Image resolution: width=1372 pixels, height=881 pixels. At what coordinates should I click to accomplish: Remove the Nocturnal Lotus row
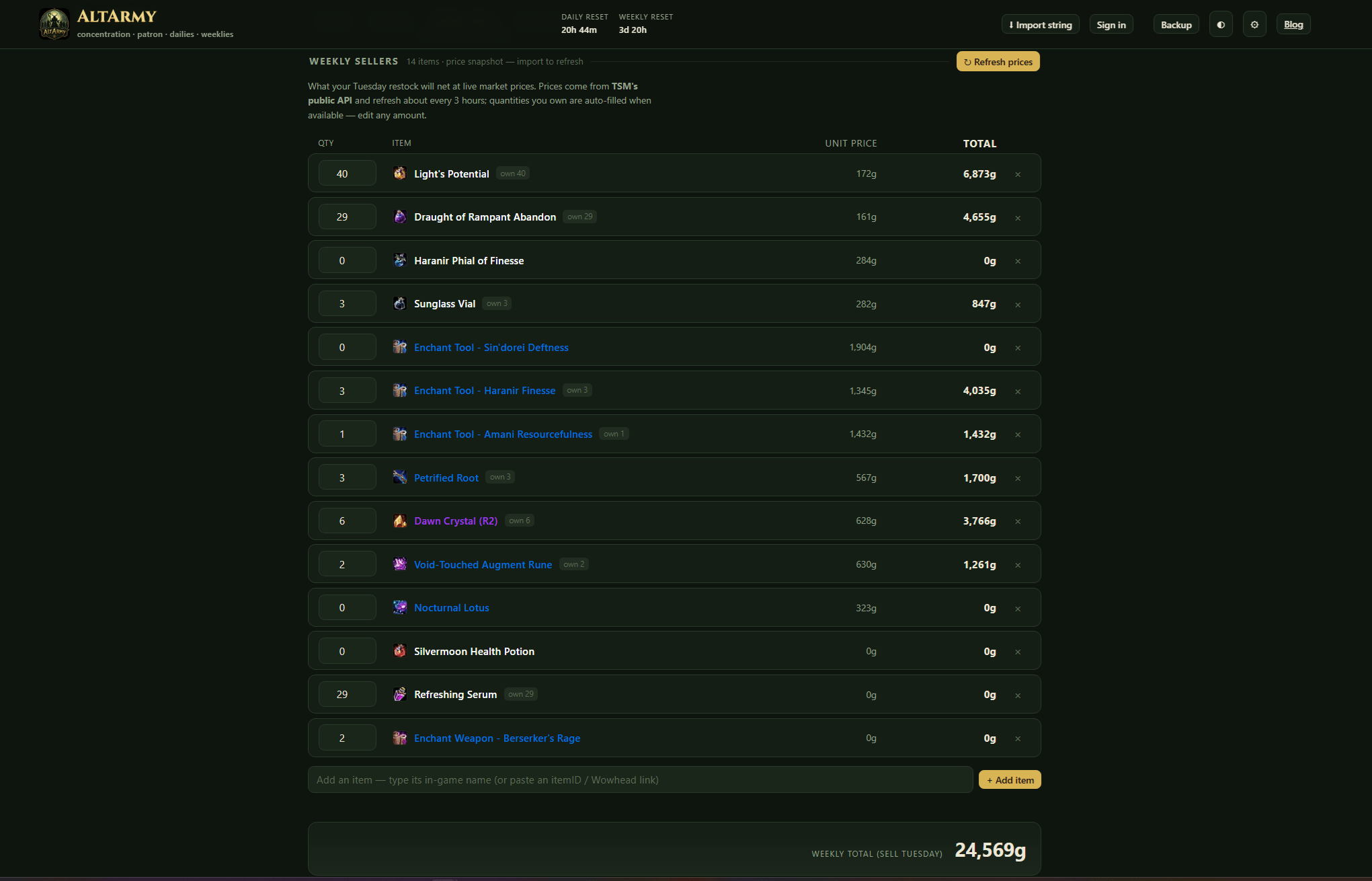(x=1018, y=609)
